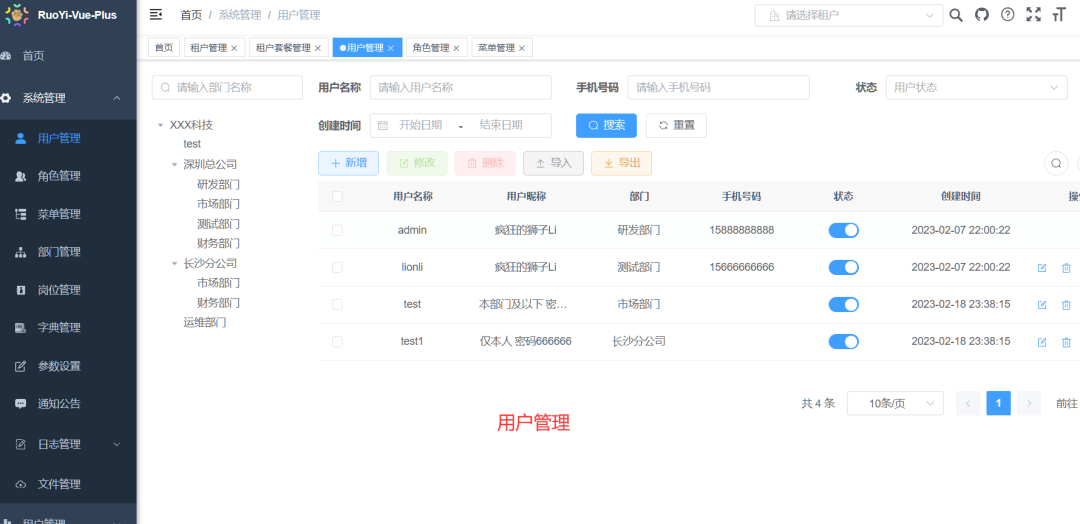Toggle fullscreen mode icon
This screenshot has width=1080, height=524.
(x=1034, y=15)
